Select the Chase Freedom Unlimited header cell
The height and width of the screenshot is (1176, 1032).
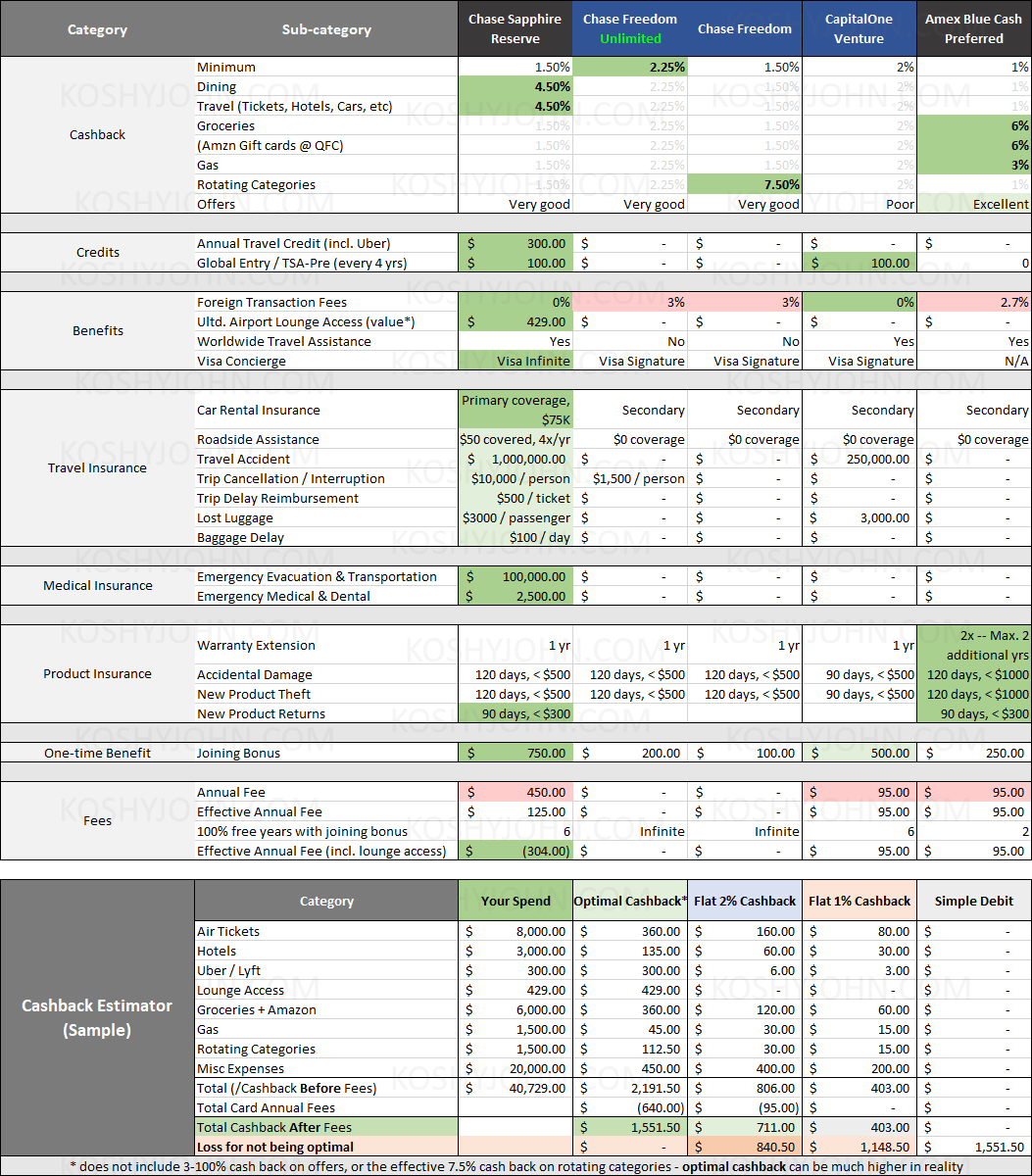pos(629,29)
